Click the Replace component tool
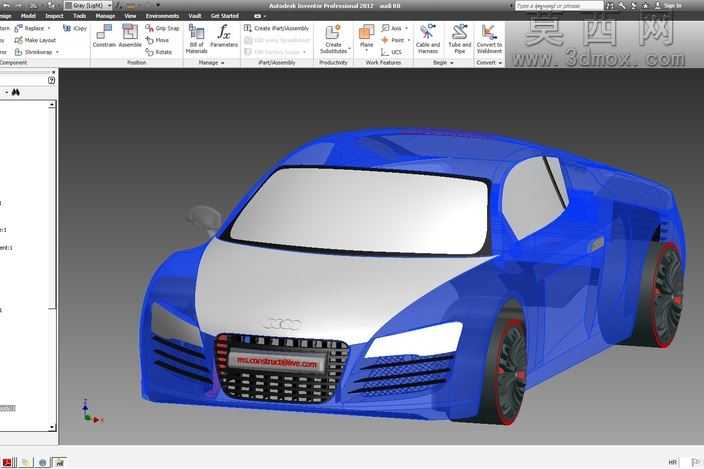 pos(30,28)
